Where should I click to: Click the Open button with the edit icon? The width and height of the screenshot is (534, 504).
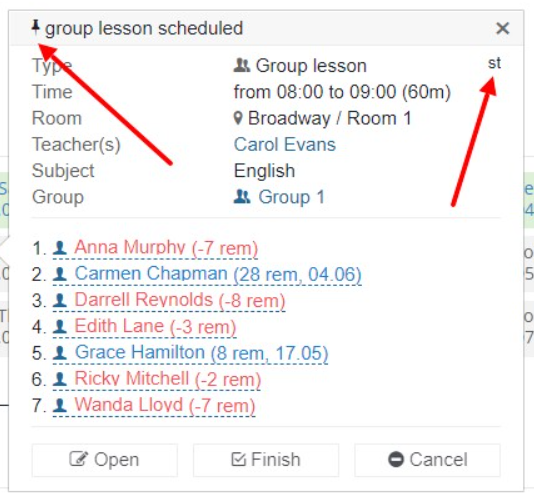[105, 460]
